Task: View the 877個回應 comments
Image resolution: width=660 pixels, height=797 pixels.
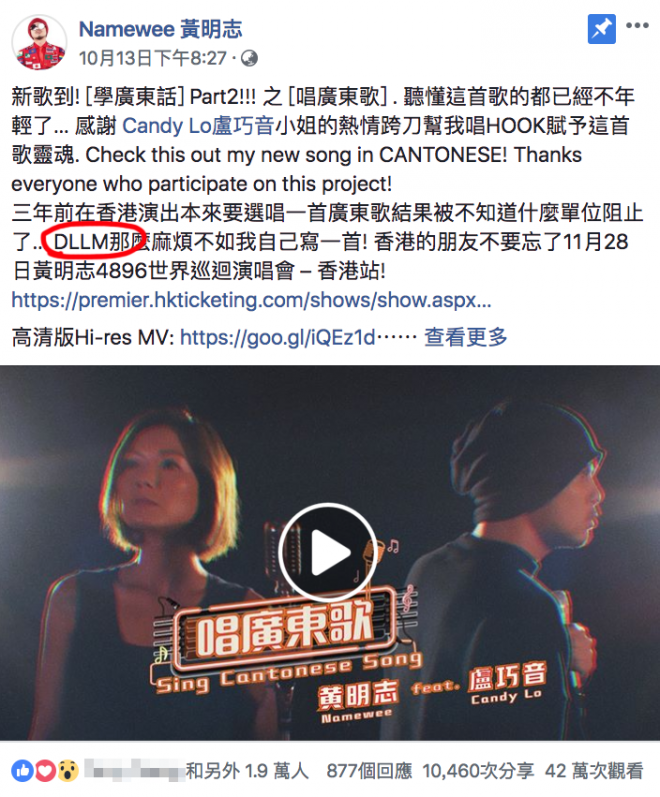Action: pos(369,771)
